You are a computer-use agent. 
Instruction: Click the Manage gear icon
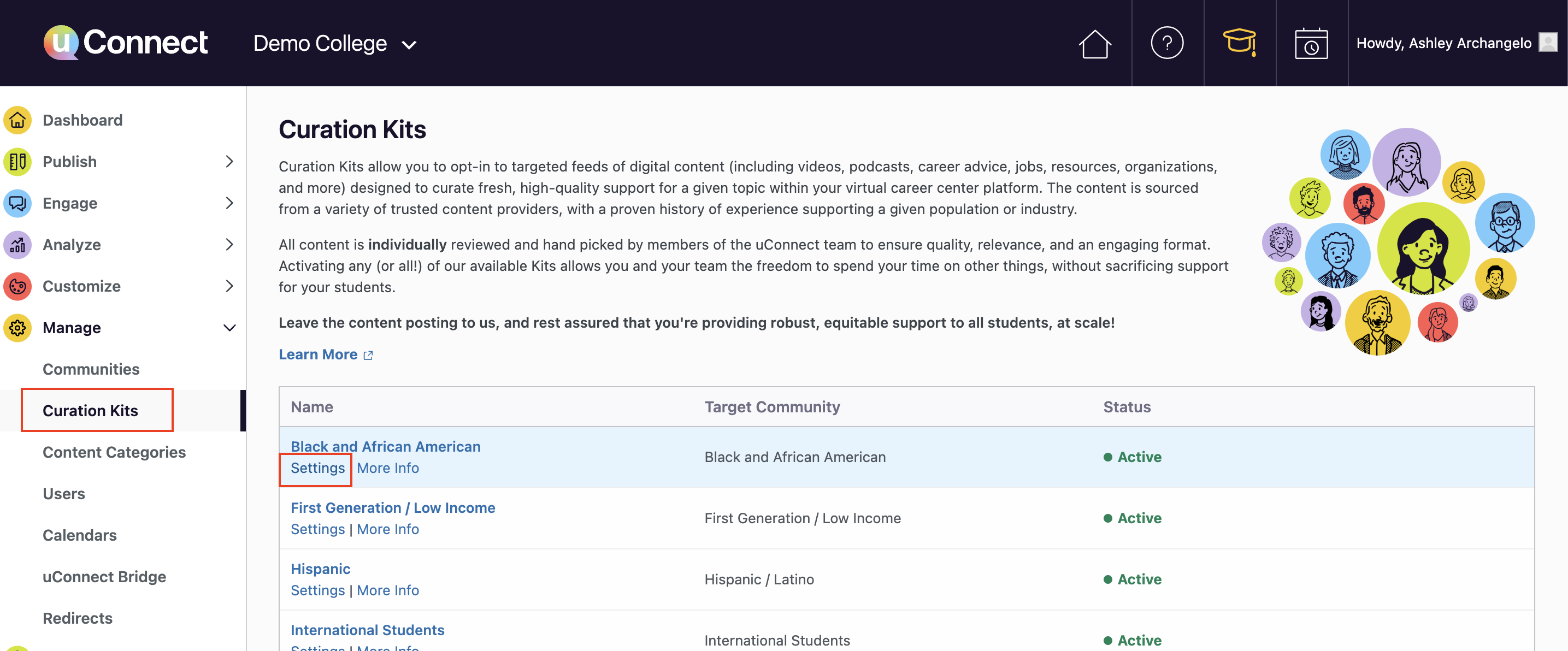[x=17, y=327]
